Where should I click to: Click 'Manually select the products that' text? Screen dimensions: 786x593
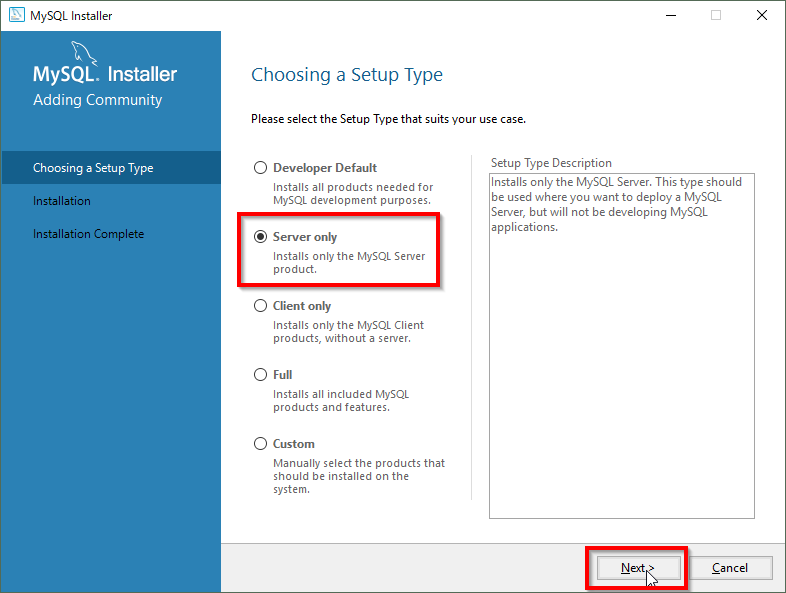(x=359, y=463)
